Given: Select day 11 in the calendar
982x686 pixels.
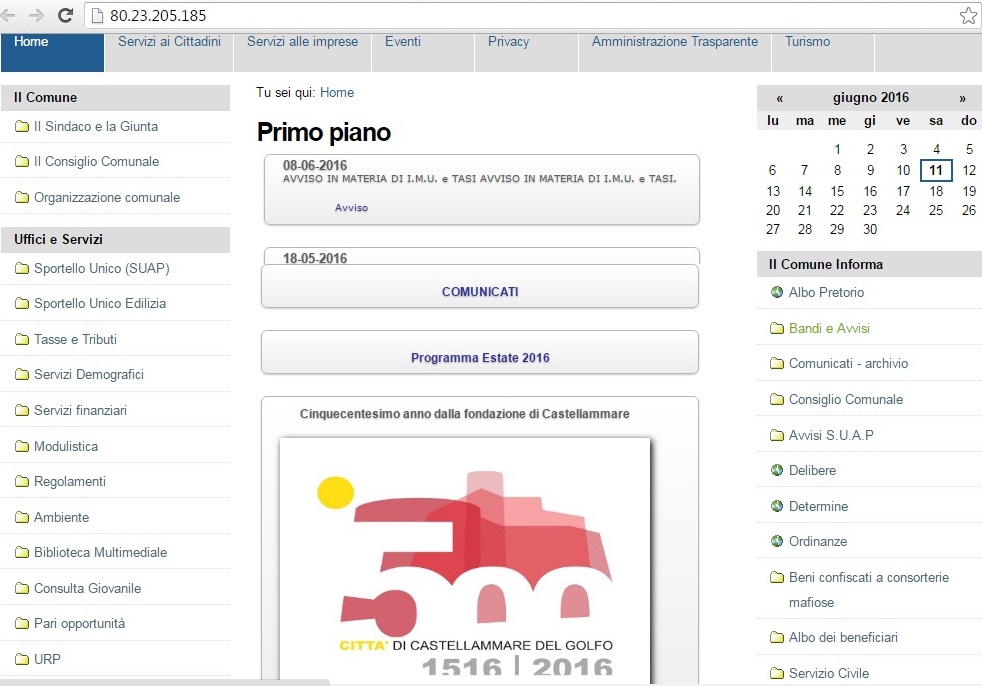Looking at the screenshot, I should click(936, 171).
